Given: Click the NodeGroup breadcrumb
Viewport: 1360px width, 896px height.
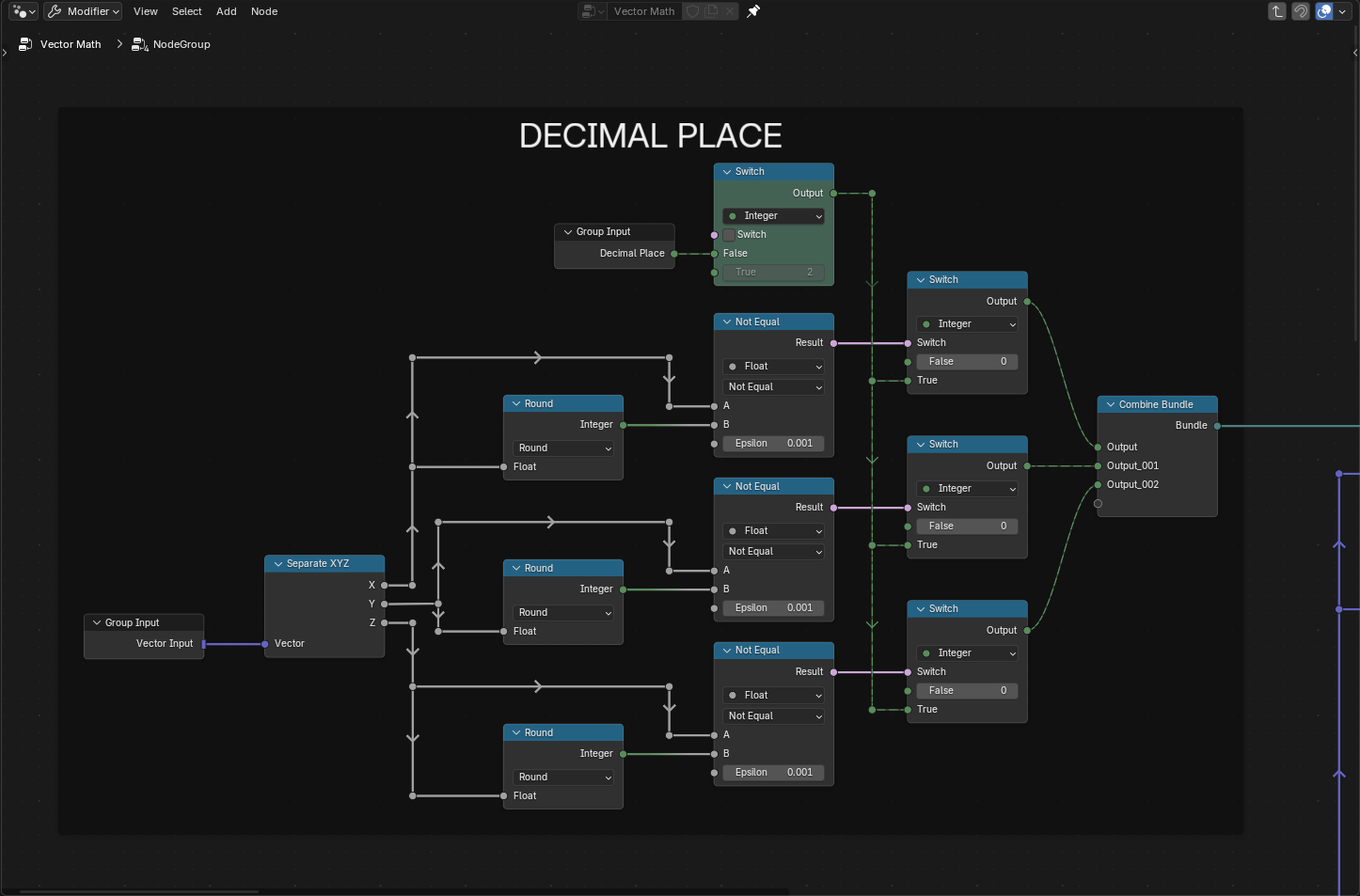Looking at the screenshot, I should 182,44.
